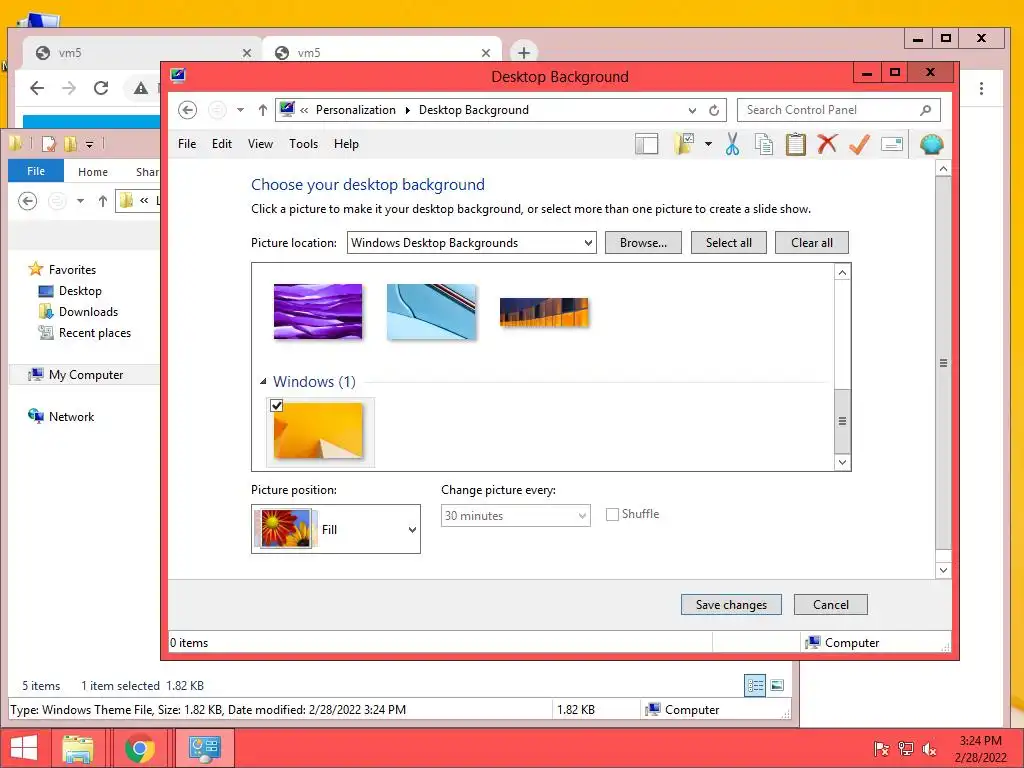Screen dimensions: 1024x768
Task: Open Home tab in File Explorer ribbon
Action: point(93,172)
